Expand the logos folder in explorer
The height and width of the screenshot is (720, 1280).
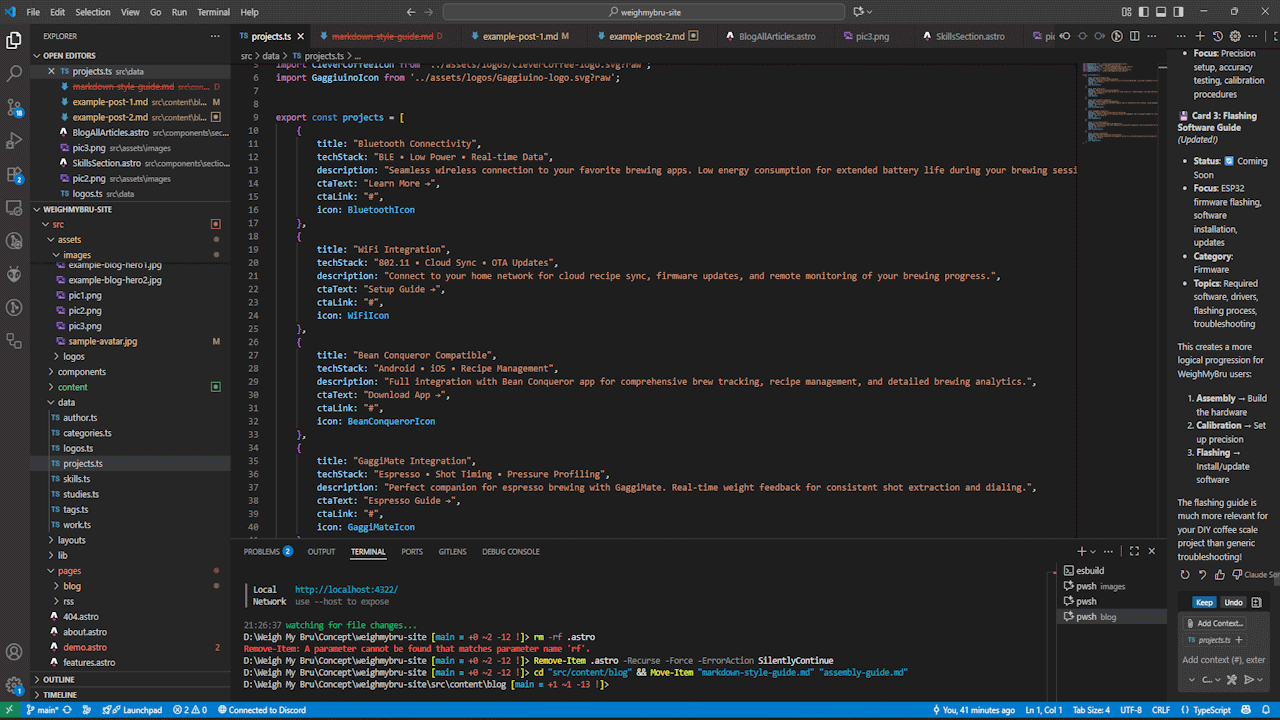pos(74,356)
